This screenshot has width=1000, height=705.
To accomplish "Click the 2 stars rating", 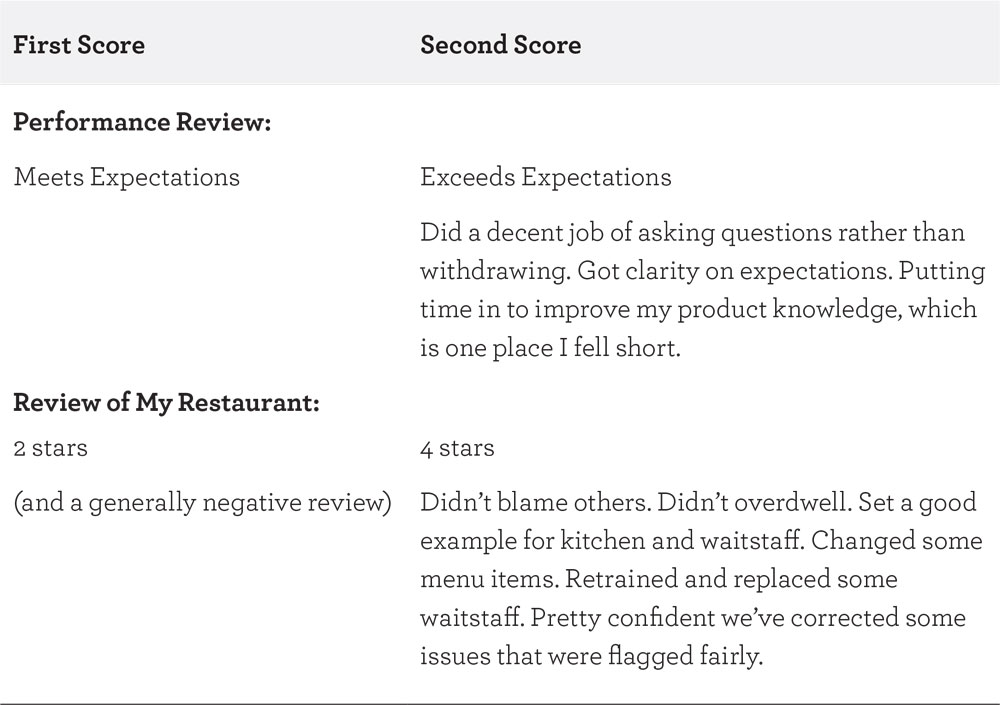I will [x=50, y=448].
